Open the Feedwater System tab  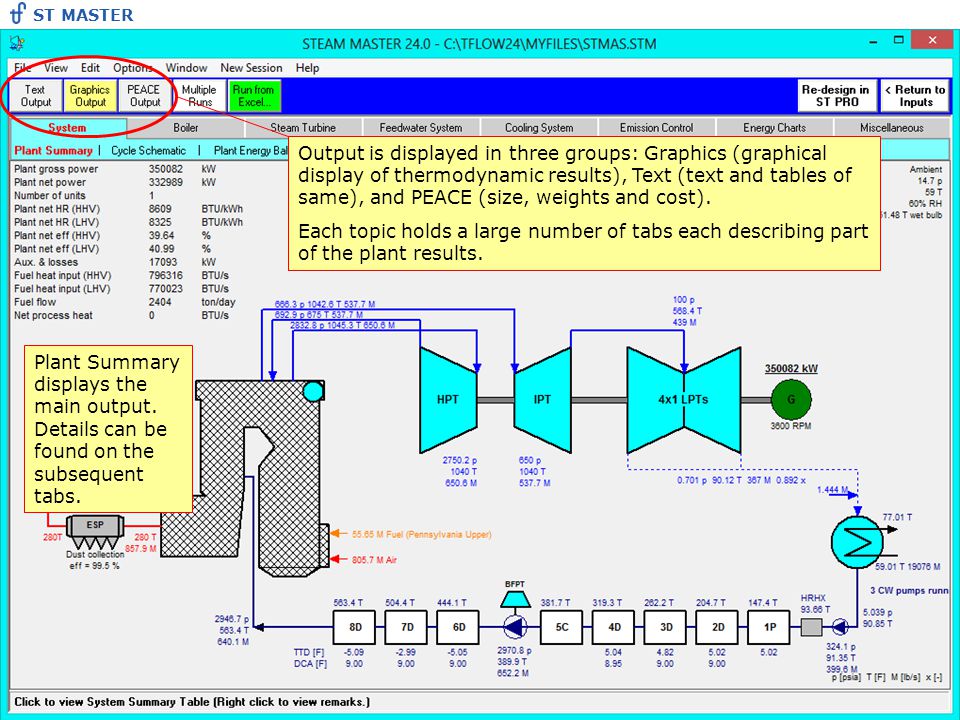coord(421,128)
